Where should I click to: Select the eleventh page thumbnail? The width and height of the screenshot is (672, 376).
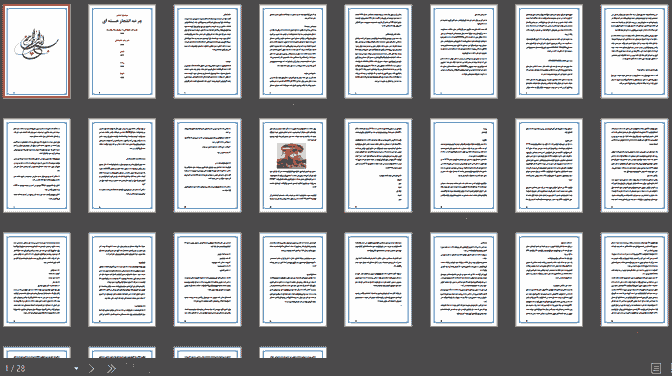[207, 165]
